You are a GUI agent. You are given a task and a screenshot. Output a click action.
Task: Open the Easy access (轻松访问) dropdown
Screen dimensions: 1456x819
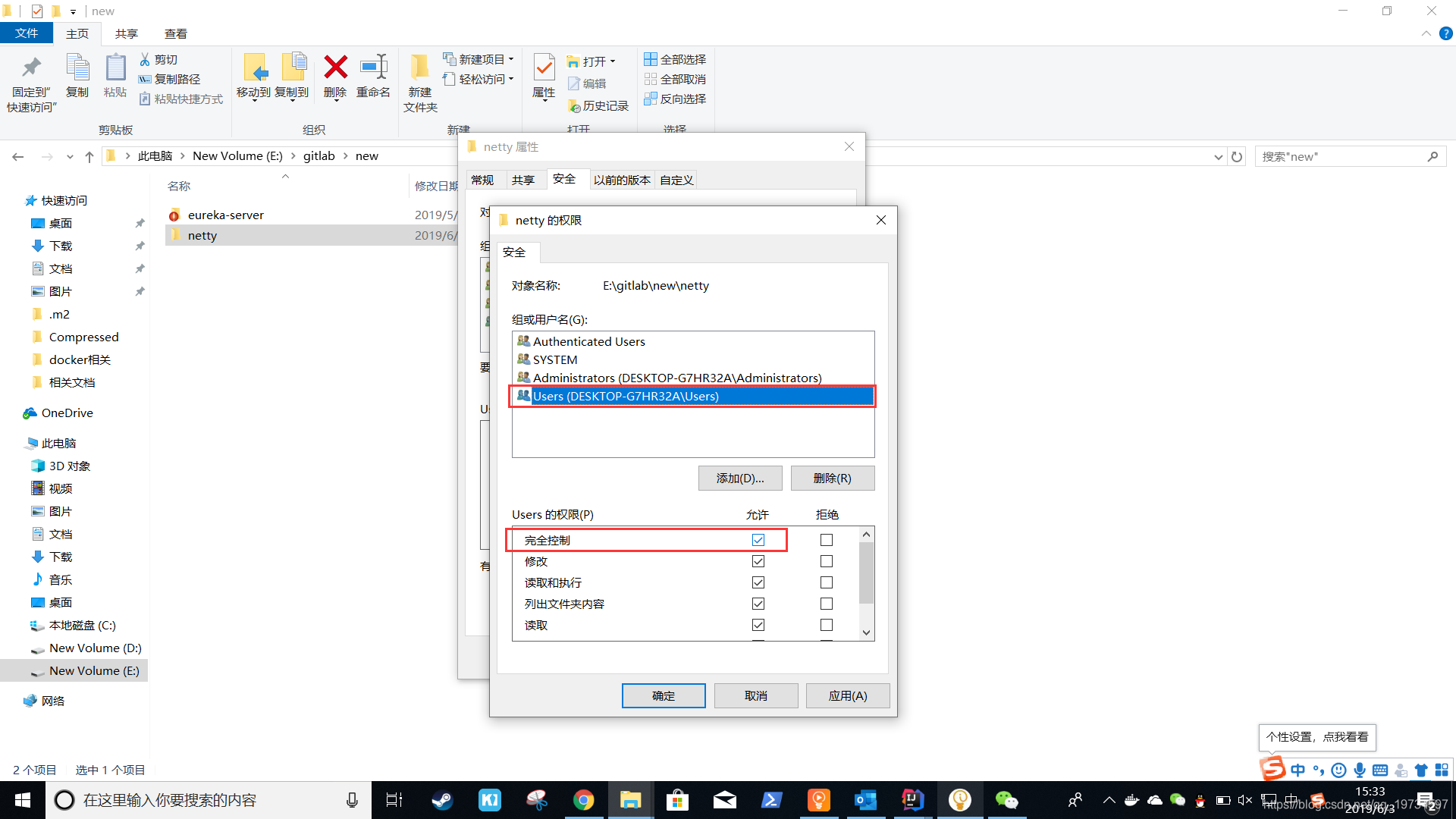pyautogui.click(x=479, y=79)
